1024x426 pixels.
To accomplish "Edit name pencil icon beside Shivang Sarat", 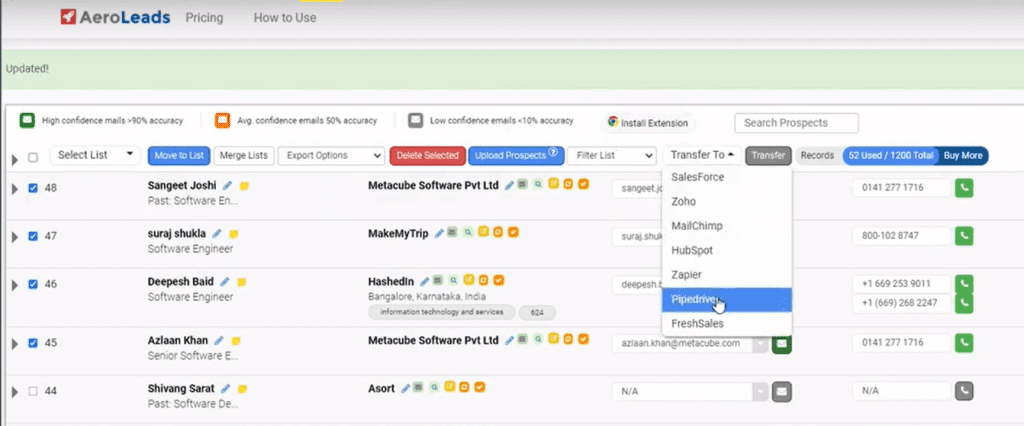I will coord(225,389).
